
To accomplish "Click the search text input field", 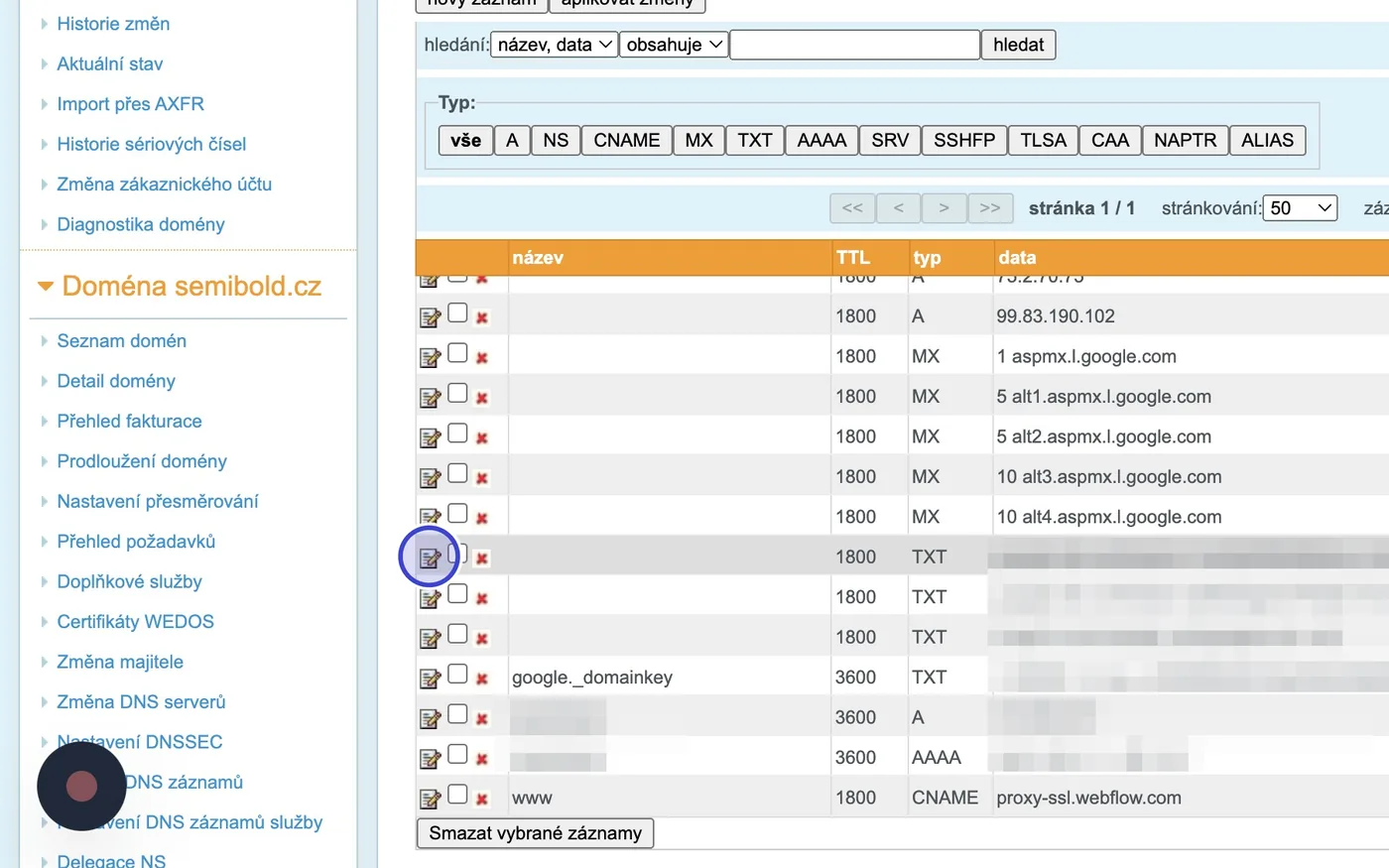I will (855, 45).
